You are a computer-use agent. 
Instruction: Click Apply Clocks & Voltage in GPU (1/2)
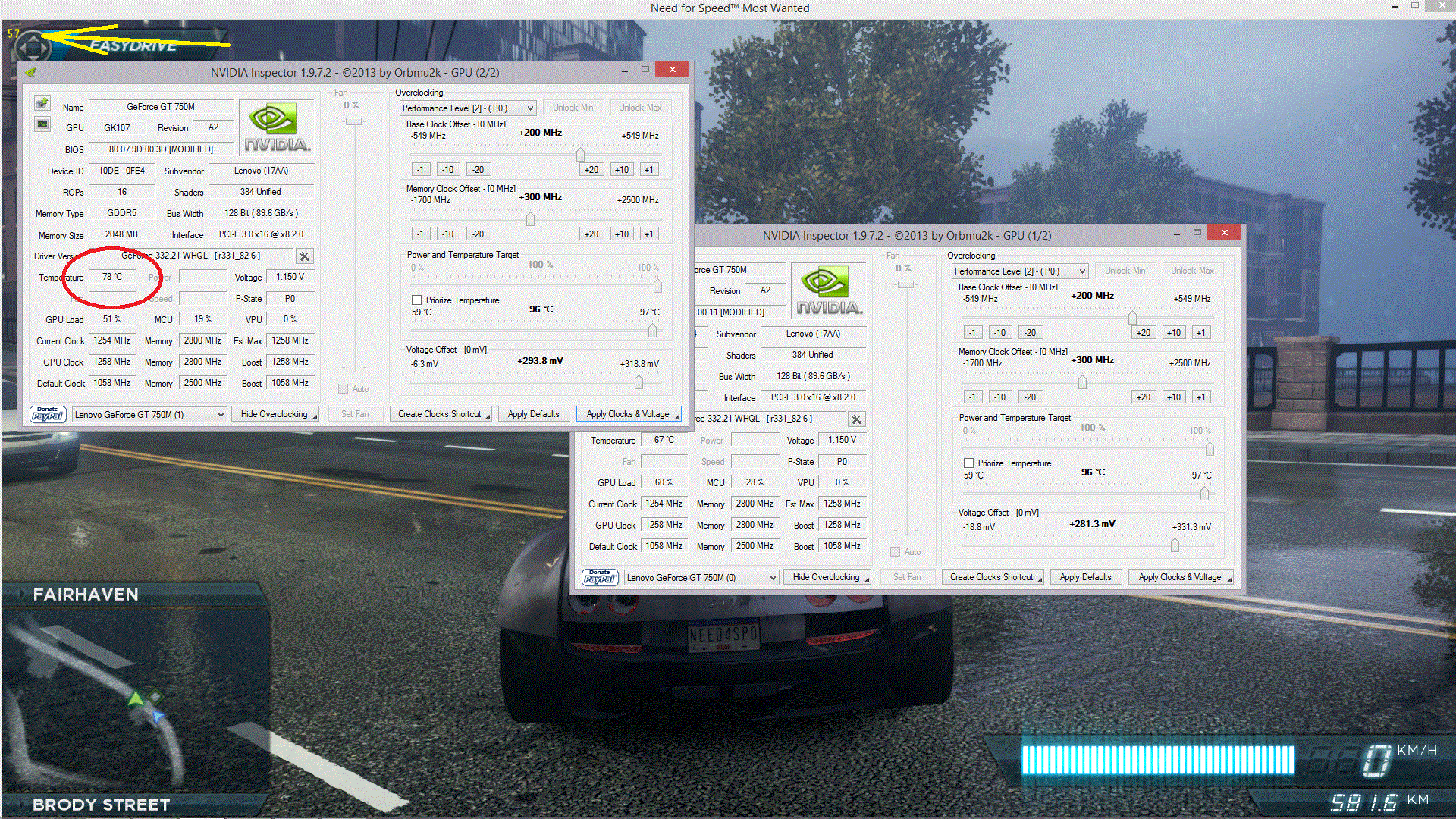tap(1181, 577)
